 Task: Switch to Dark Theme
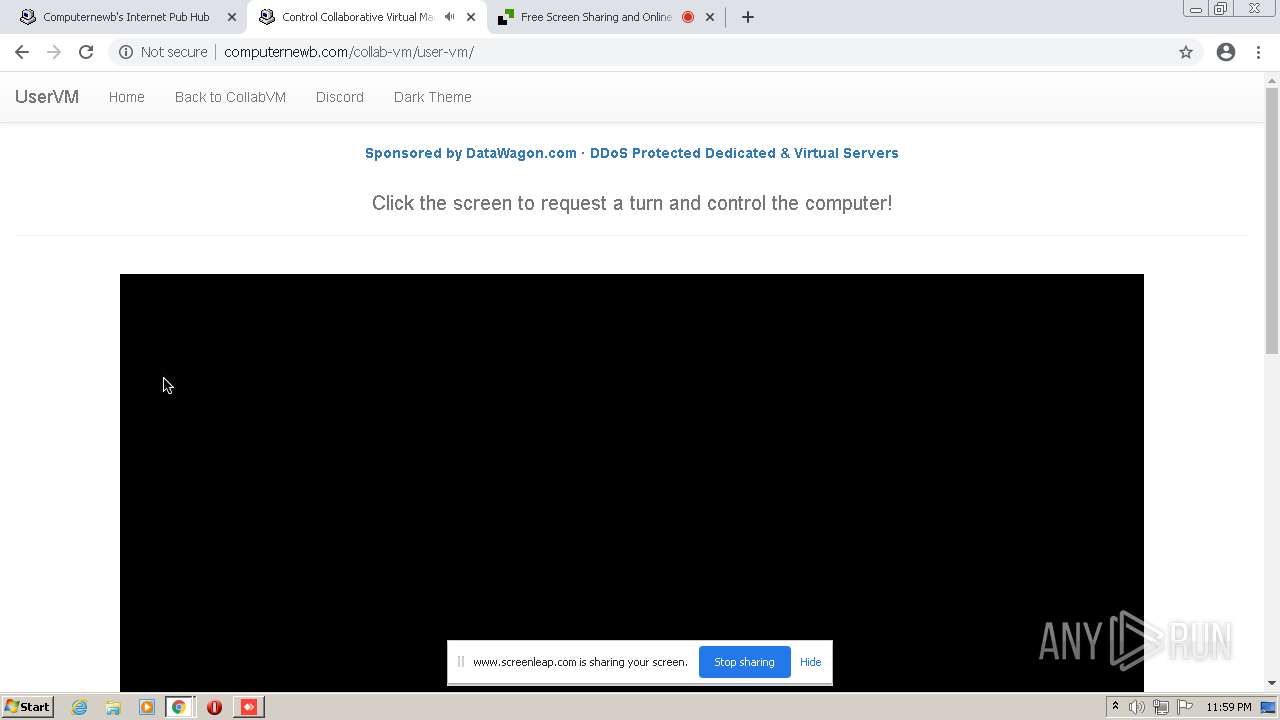coord(433,97)
